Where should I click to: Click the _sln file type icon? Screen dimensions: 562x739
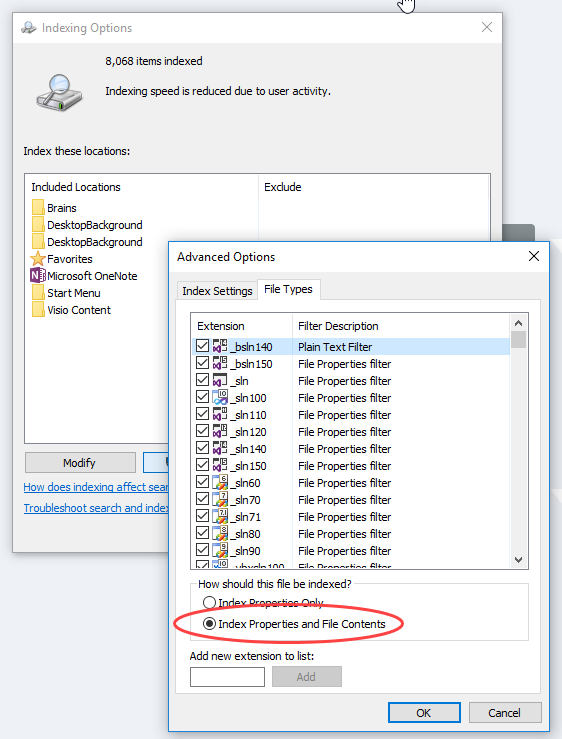pos(220,380)
